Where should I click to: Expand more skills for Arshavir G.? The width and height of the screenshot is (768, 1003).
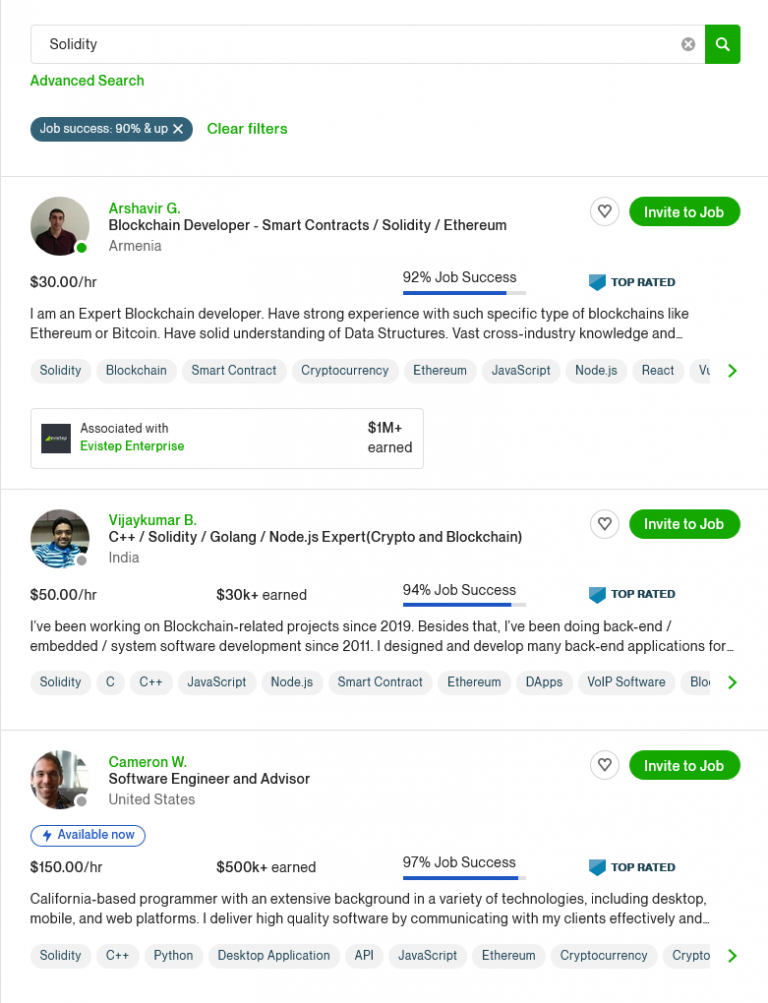tap(732, 371)
